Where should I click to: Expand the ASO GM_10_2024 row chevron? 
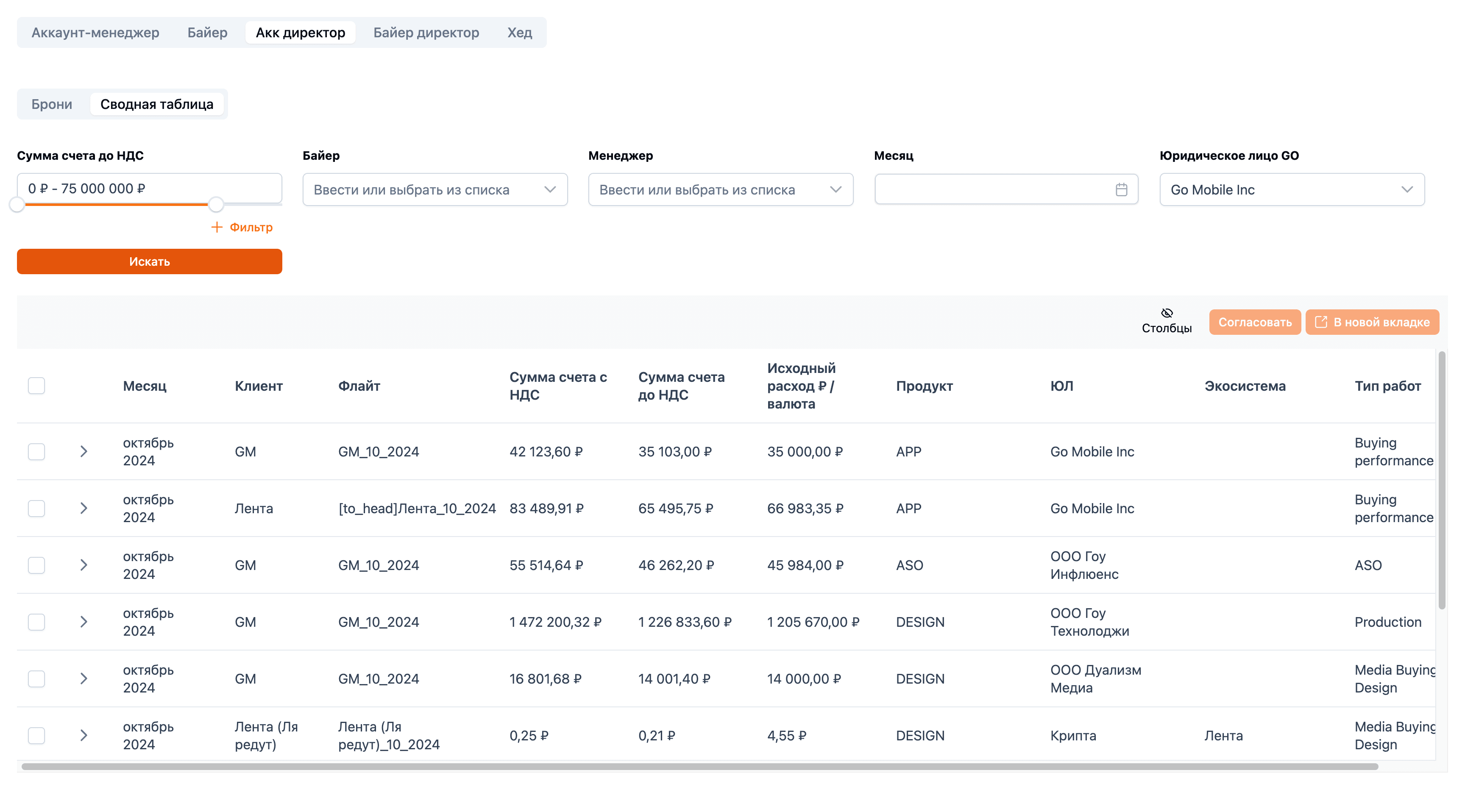tap(84, 565)
